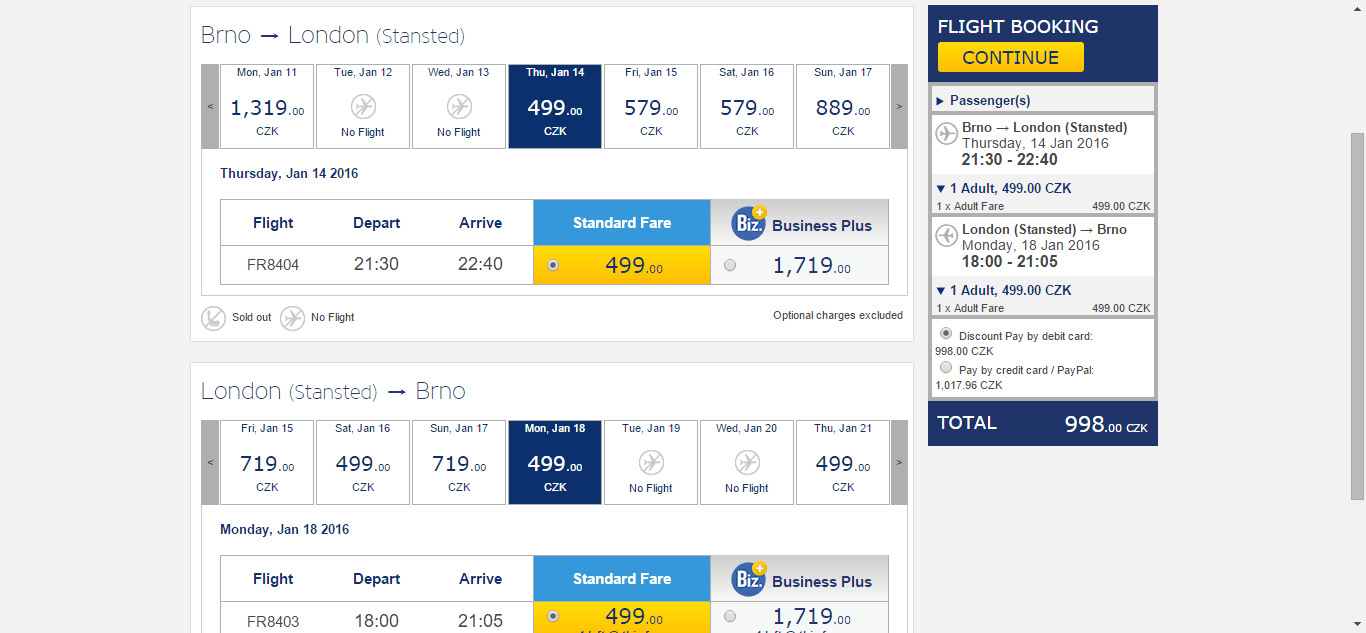Image resolution: width=1366 pixels, height=633 pixels.
Task: Click the No Flight plane icon for Wed, Jan 13
Action: [459, 106]
